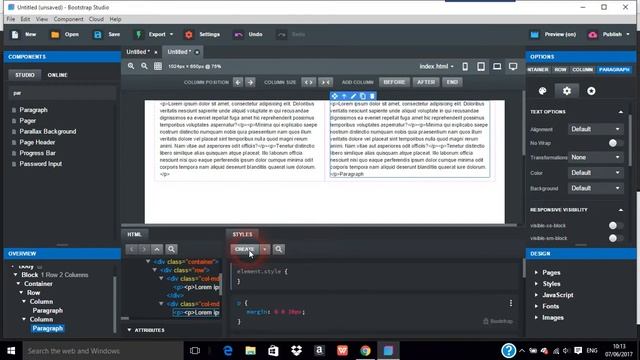The image size is (640, 360).
Task: Click the Create style button
Action: coord(245,249)
